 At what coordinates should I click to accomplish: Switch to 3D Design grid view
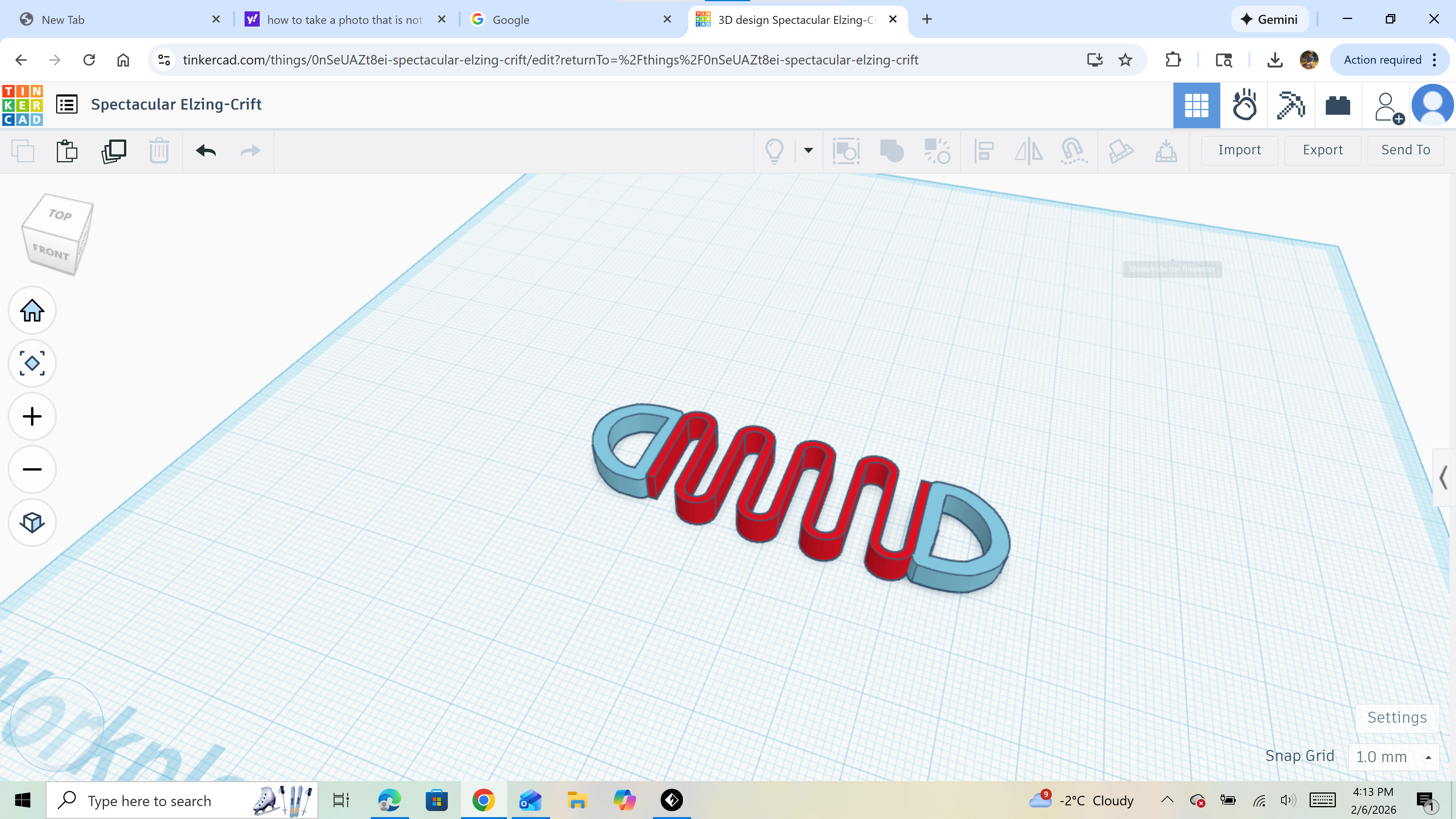(1197, 105)
